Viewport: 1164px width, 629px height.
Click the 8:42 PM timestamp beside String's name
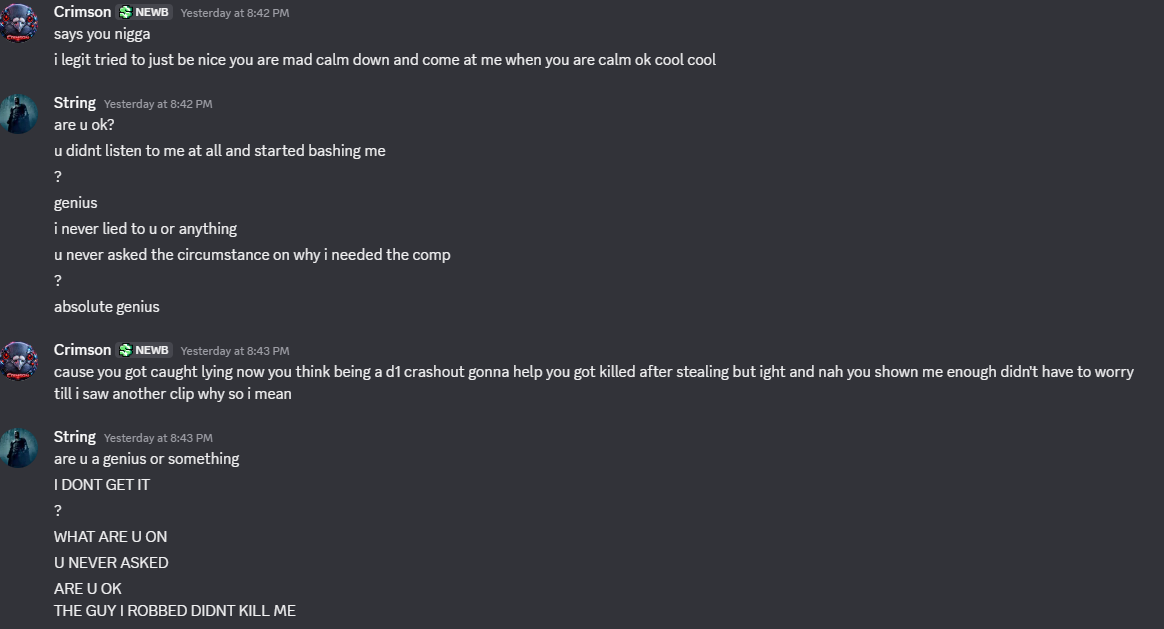point(158,104)
